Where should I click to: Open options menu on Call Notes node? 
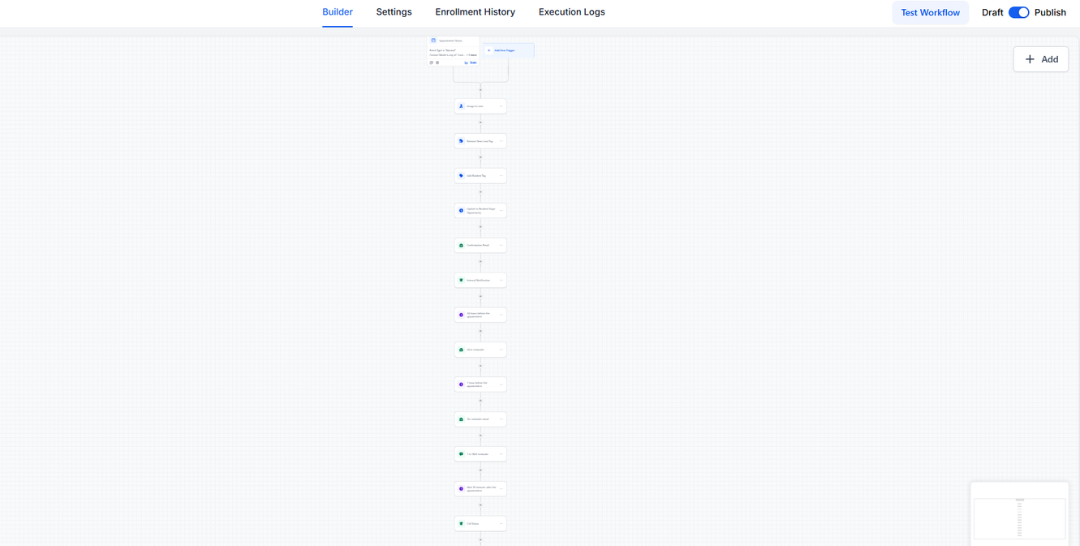pyautogui.click(x=501, y=523)
